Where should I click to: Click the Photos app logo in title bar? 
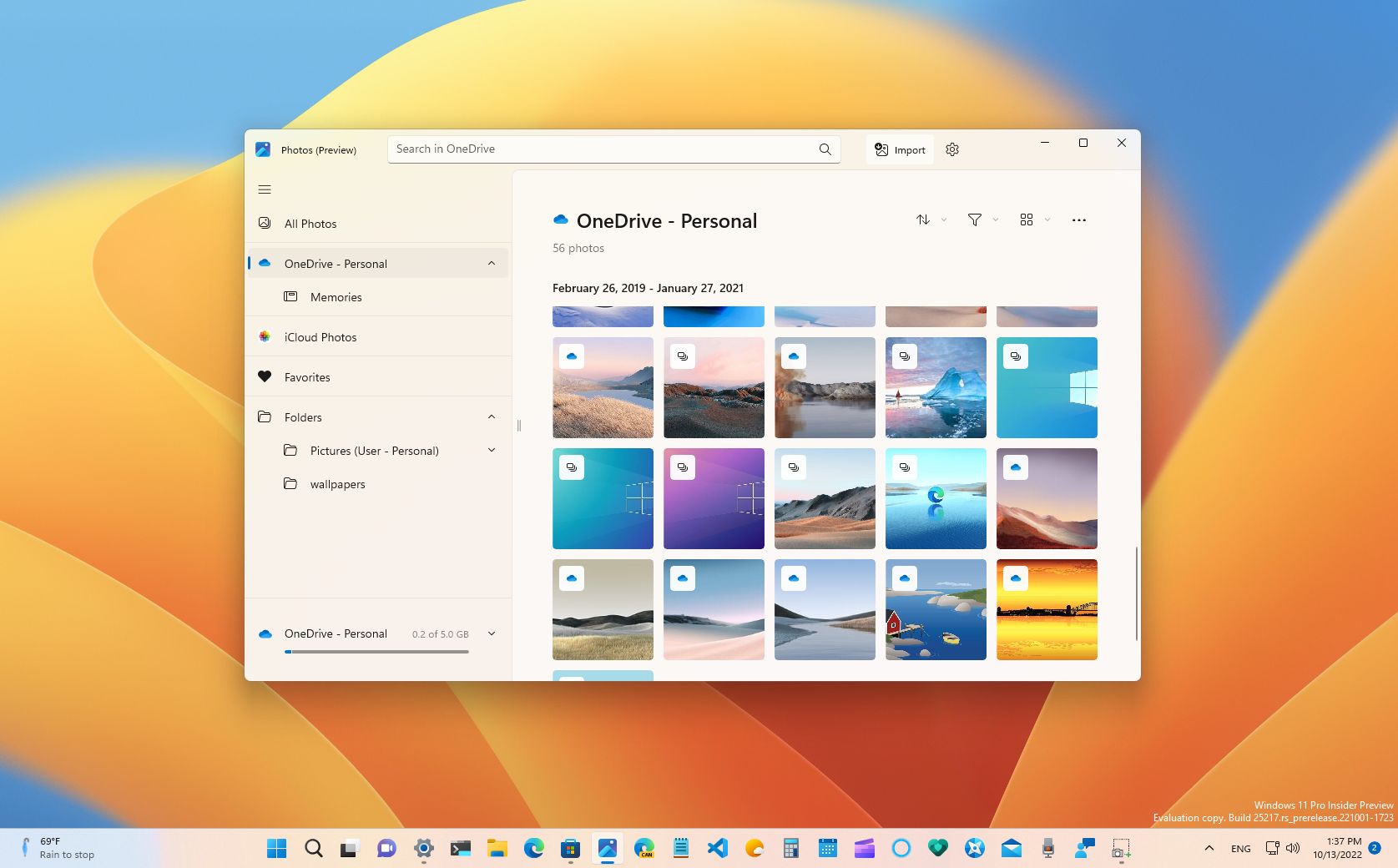click(x=263, y=149)
